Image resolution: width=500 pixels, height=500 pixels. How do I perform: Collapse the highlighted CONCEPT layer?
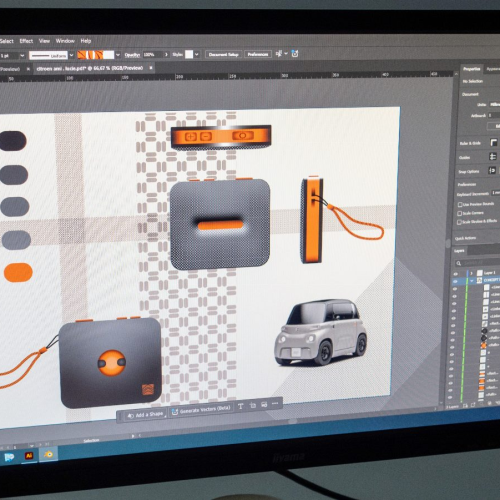(x=471, y=281)
